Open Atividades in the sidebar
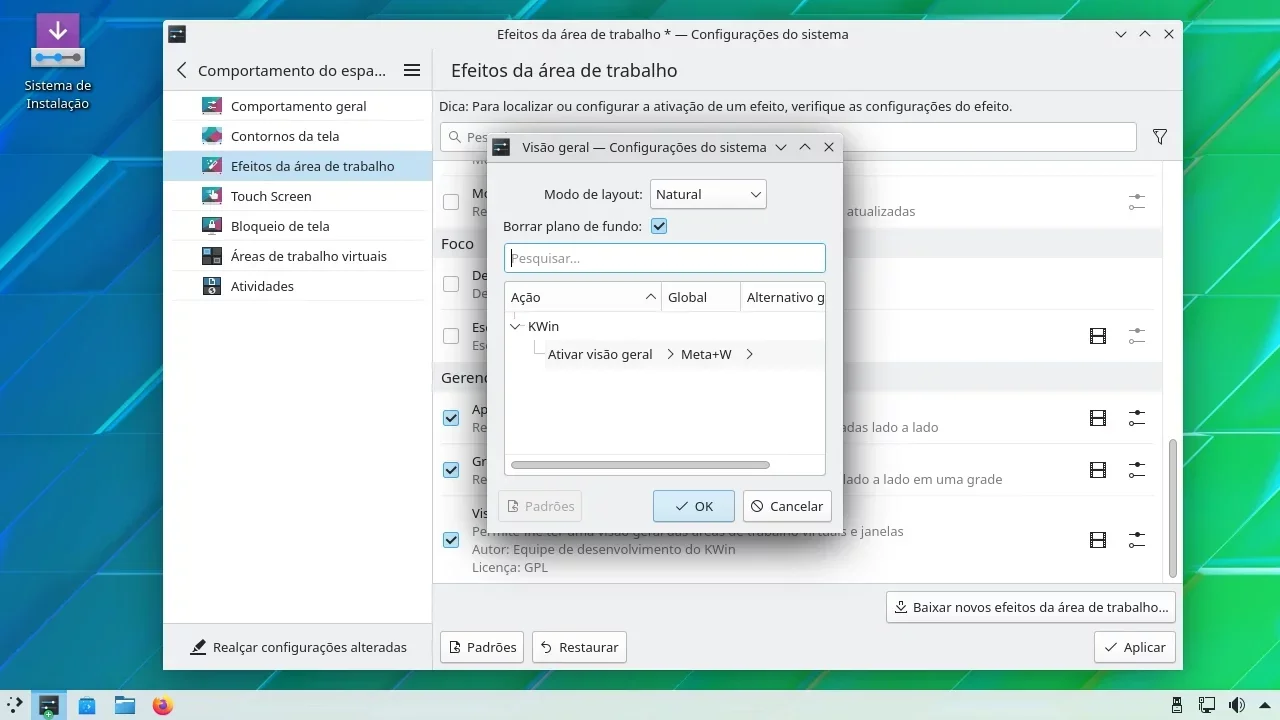 pyautogui.click(x=298, y=286)
